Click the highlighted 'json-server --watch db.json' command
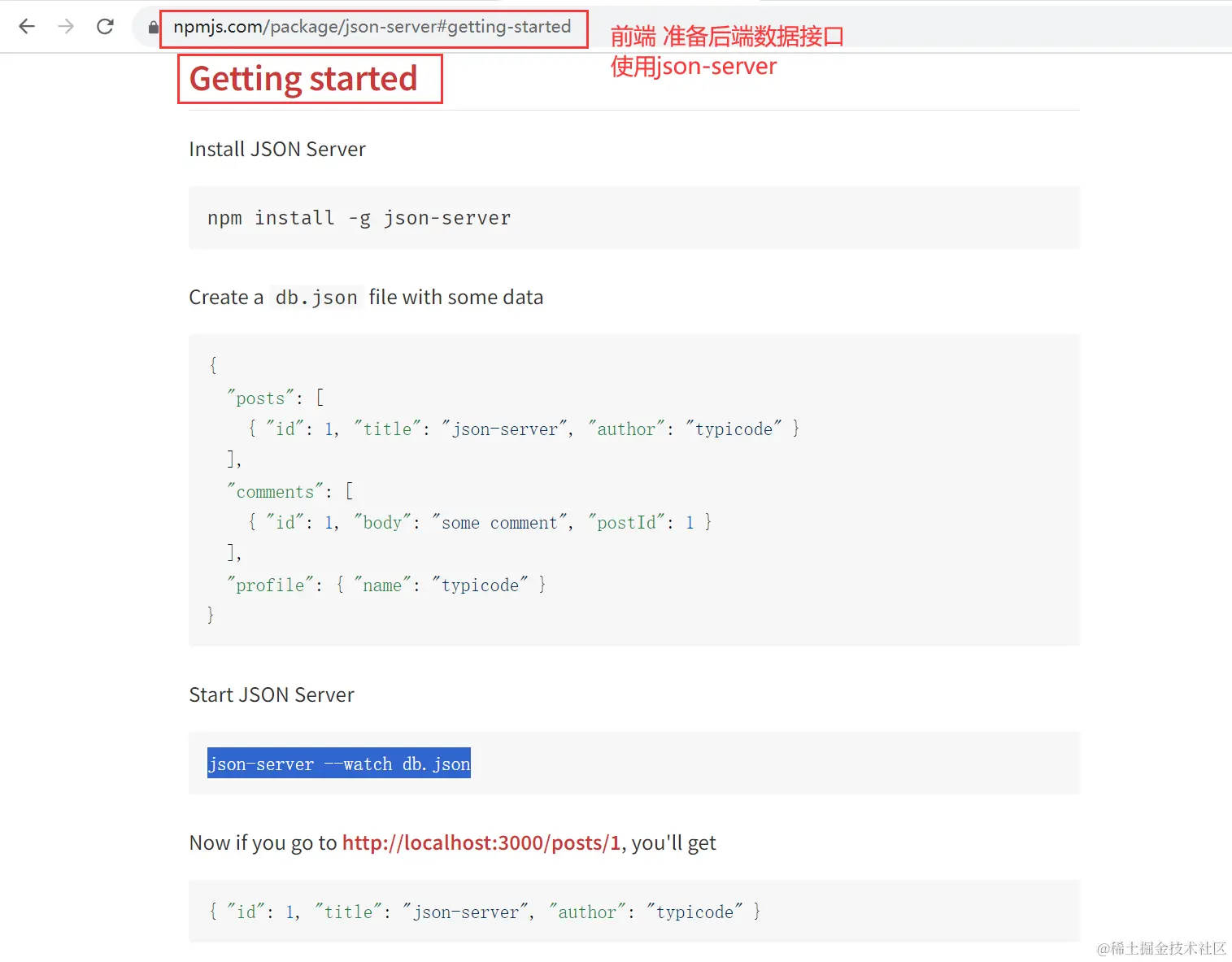Viewport: 1232px width, 962px height. [x=339, y=764]
